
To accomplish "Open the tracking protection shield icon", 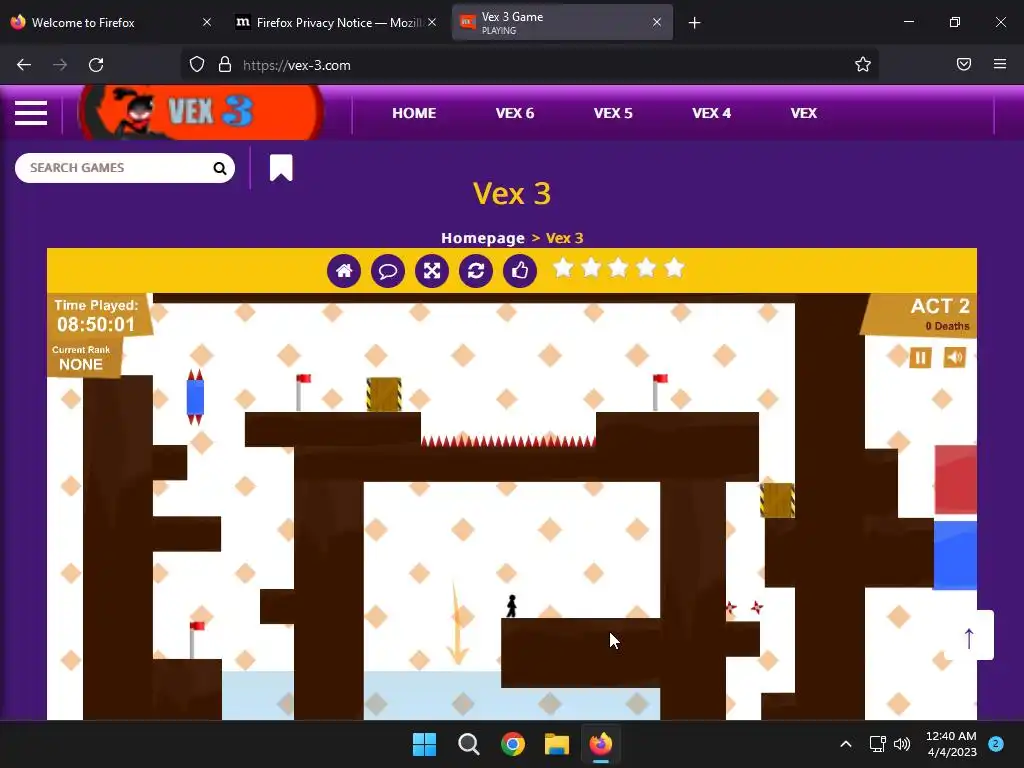I will point(197,65).
